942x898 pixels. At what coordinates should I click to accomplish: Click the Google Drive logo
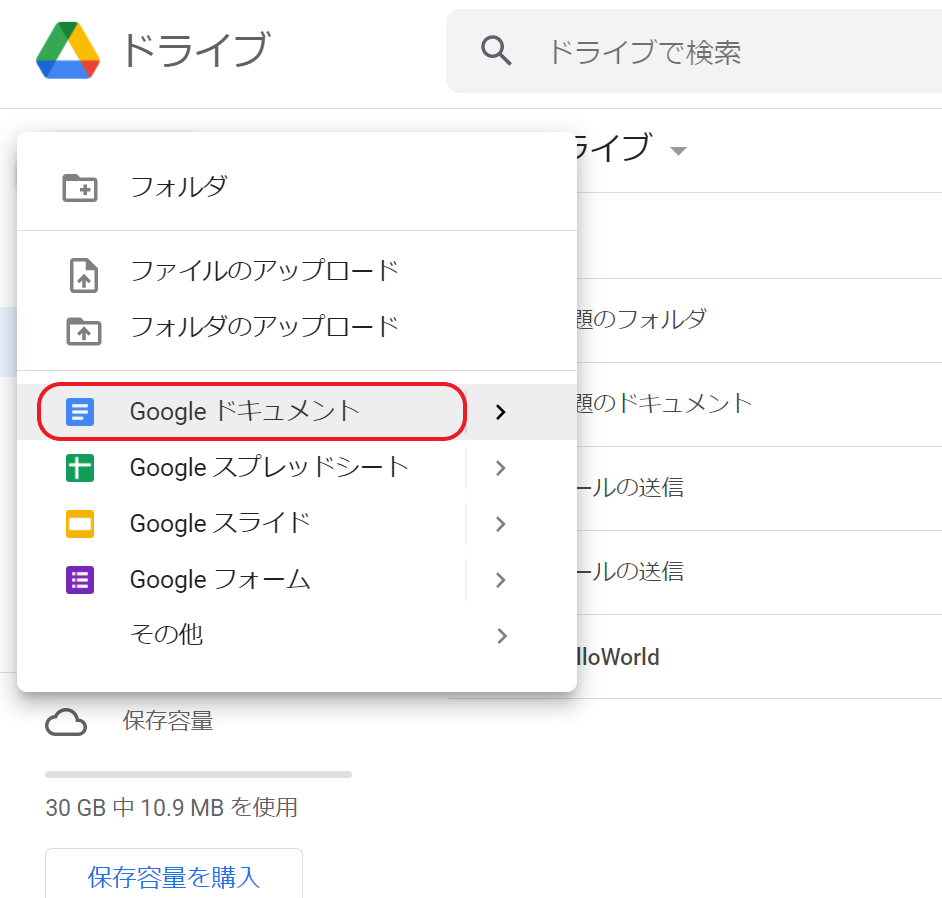68,50
